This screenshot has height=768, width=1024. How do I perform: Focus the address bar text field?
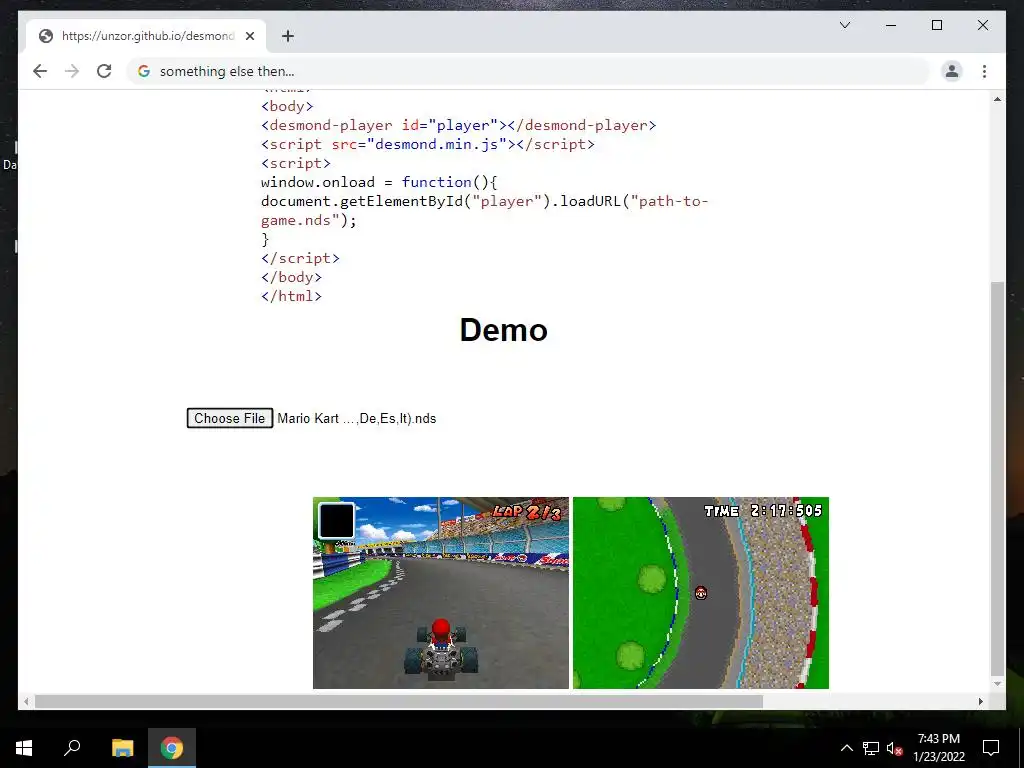point(529,71)
